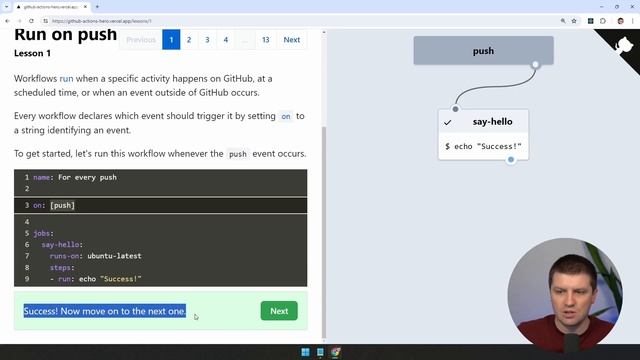Image resolution: width=640 pixels, height=360 pixels.
Task: Click the push event node
Action: click(x=483, y=51)
